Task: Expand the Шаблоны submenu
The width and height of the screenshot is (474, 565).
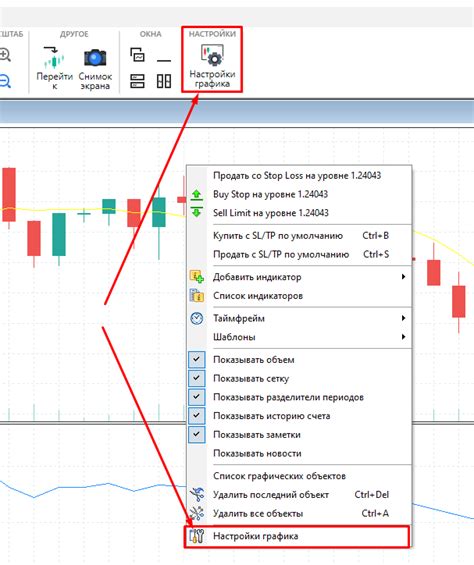Action: click(299, 337)
